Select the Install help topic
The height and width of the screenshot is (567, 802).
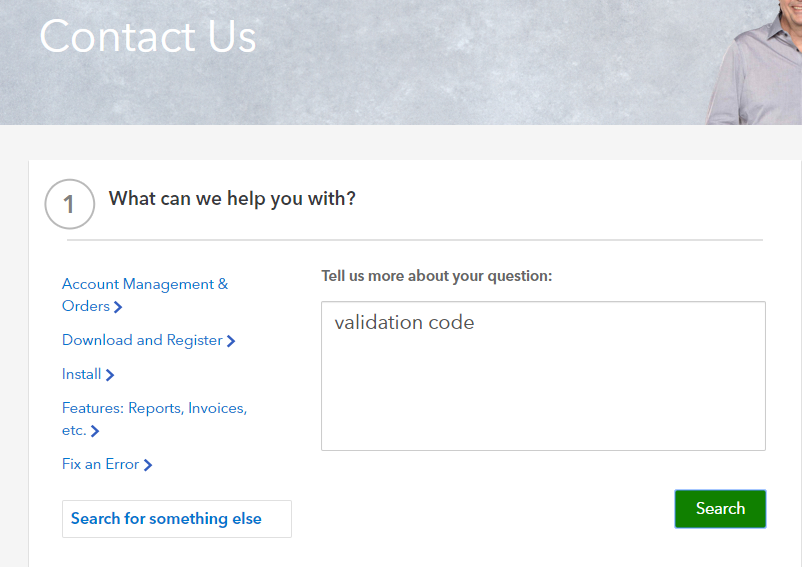82,374
